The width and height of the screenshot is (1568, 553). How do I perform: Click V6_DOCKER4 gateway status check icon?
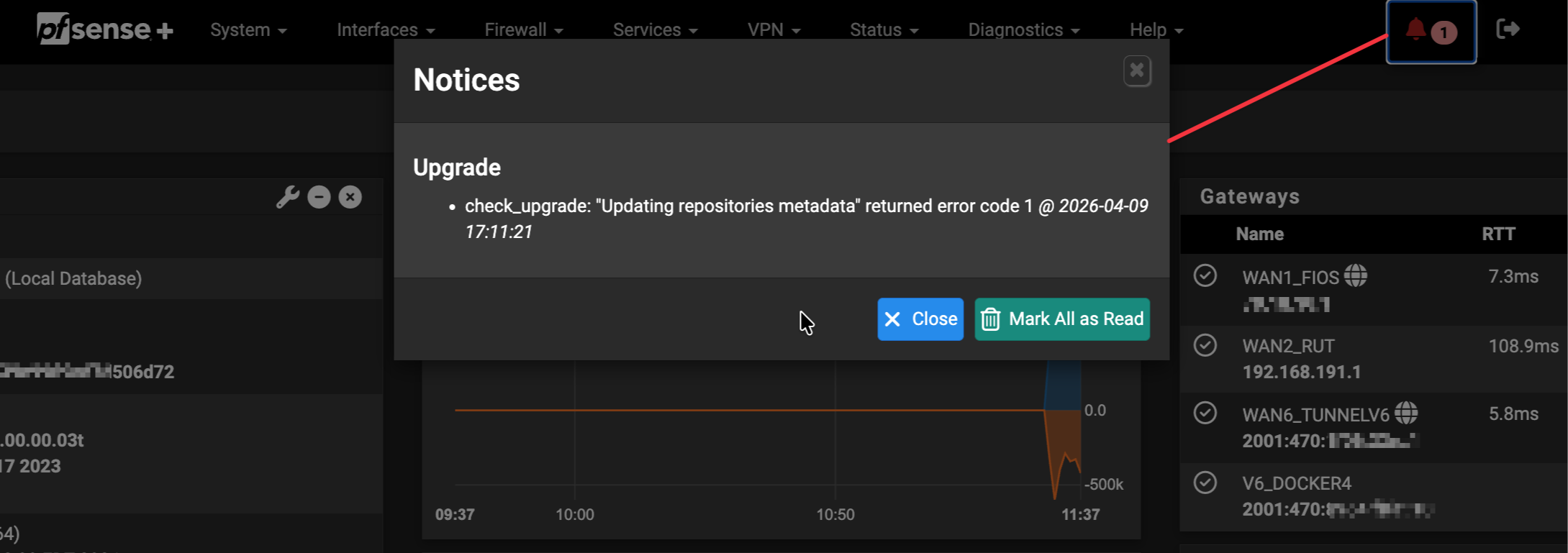tap(1205, 482)
